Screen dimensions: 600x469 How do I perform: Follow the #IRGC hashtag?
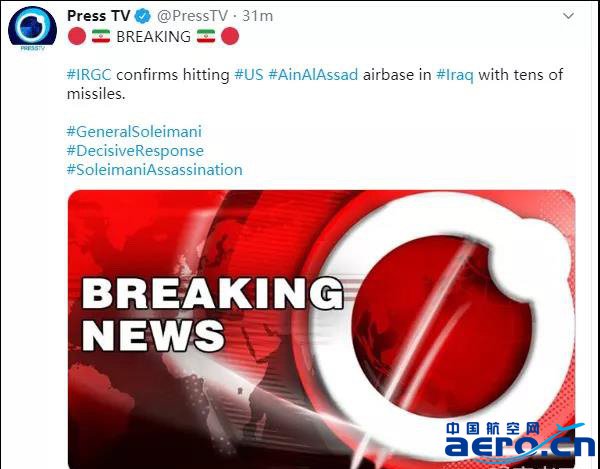pyautogui.click(x=89, y=75)
